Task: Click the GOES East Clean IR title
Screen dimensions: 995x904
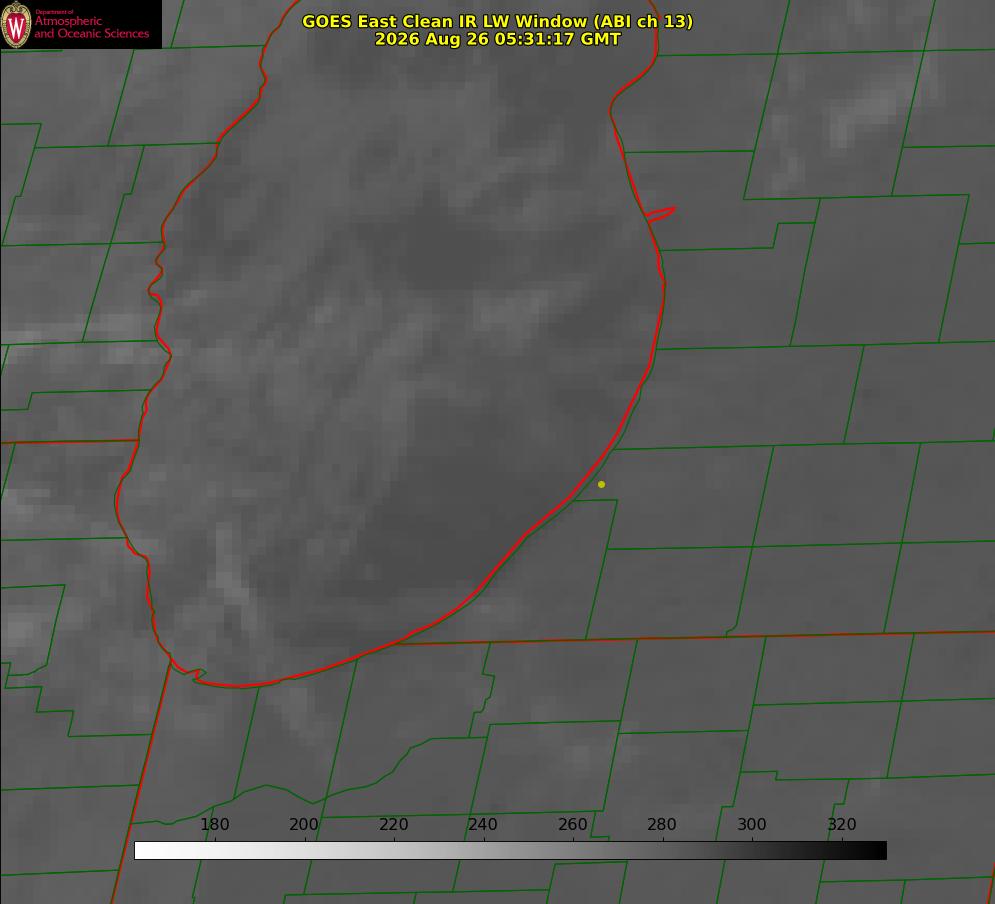Action: [x=498, y=21]
